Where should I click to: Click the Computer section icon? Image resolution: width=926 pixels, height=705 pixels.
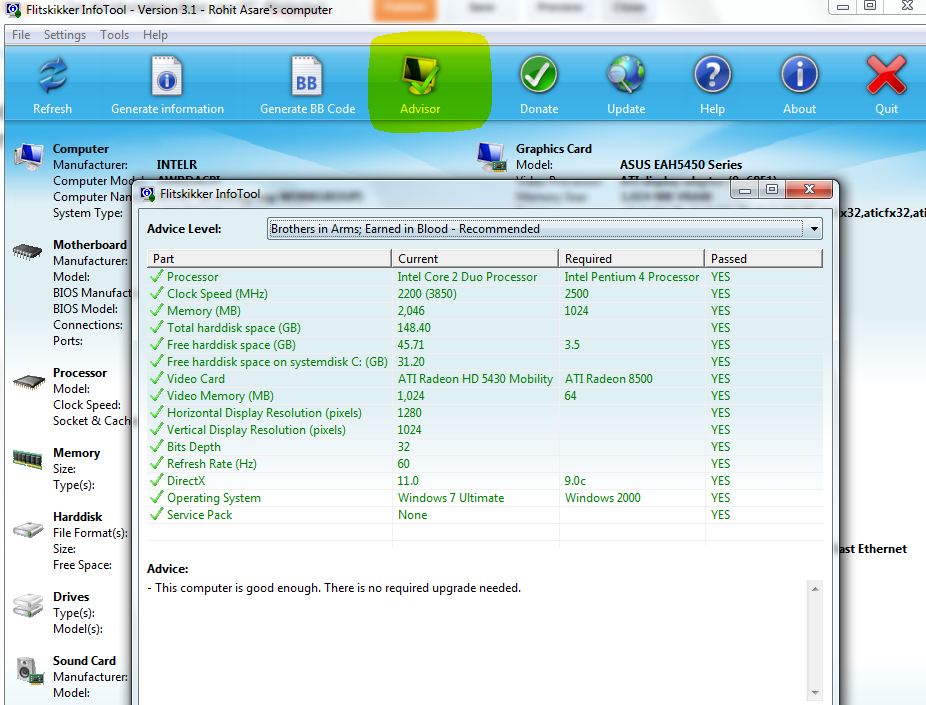28,156
